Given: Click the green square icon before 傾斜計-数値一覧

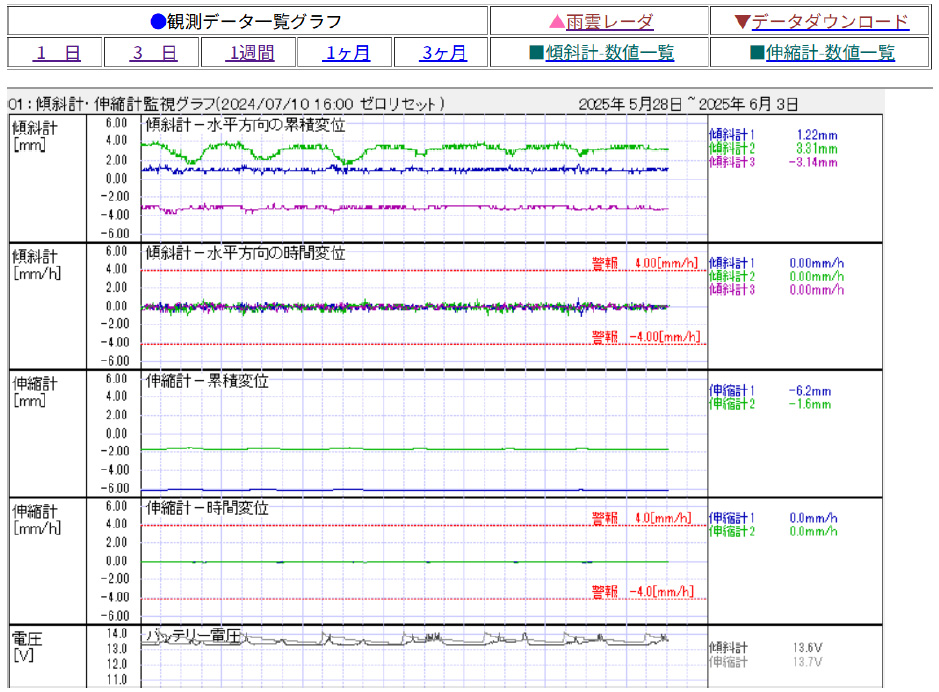Looking at the screenshot, I should tap(536, 54).
